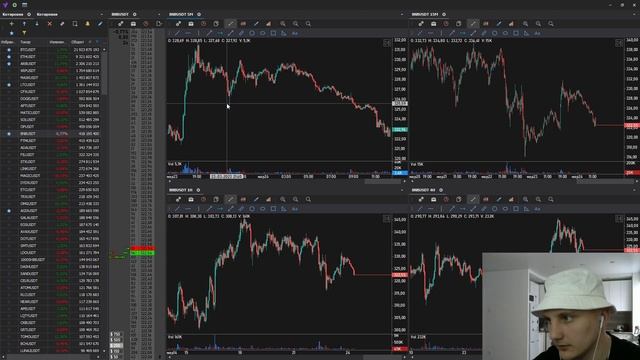The height and width of the screenshot is (360, 640).
Task: Open the indicators icon in the 5M chart toolbar
Action: [269, 24]
